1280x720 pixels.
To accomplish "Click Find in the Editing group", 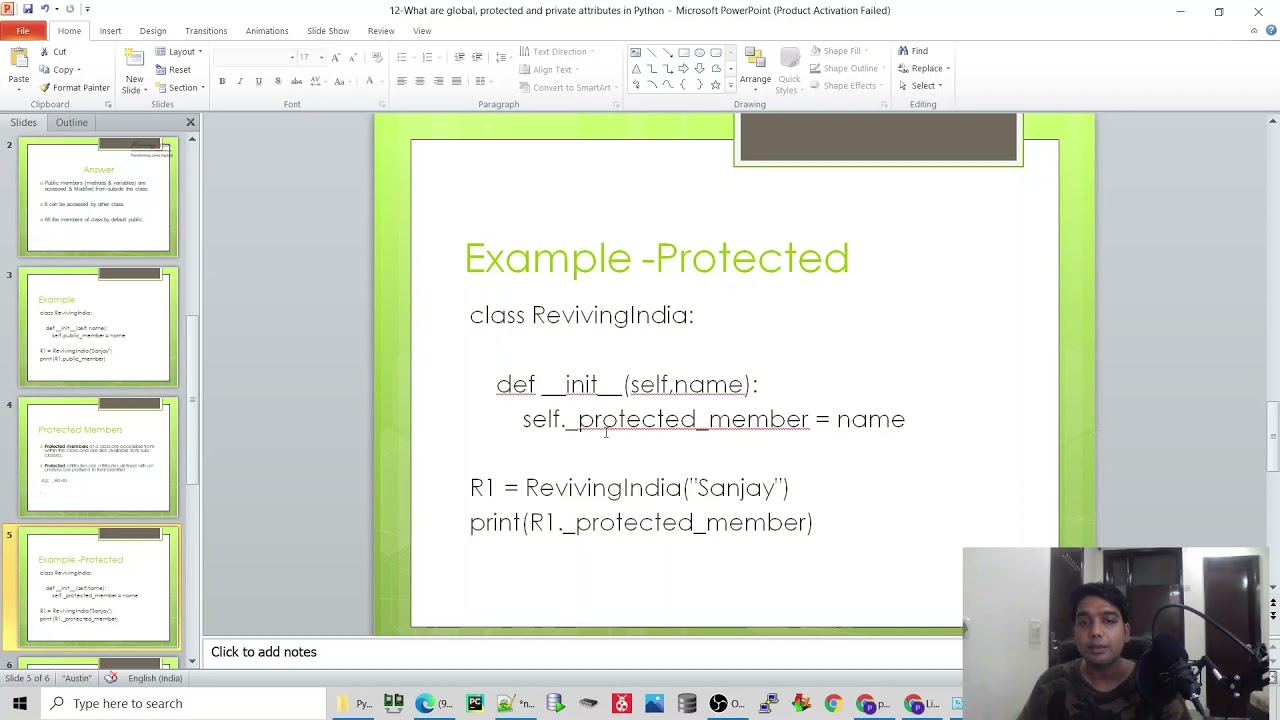I will click(913, 51).
